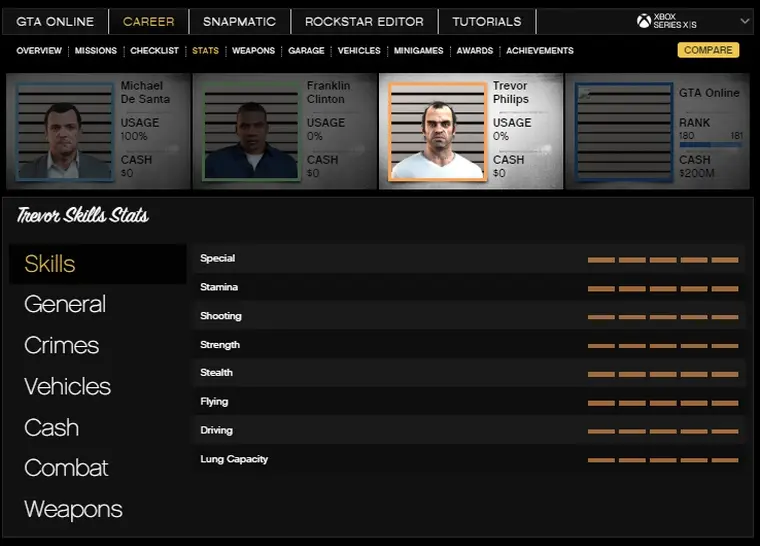760x546 pixels.
Task: Click the Special skill progress bar
Action: (x=663, y=259)
